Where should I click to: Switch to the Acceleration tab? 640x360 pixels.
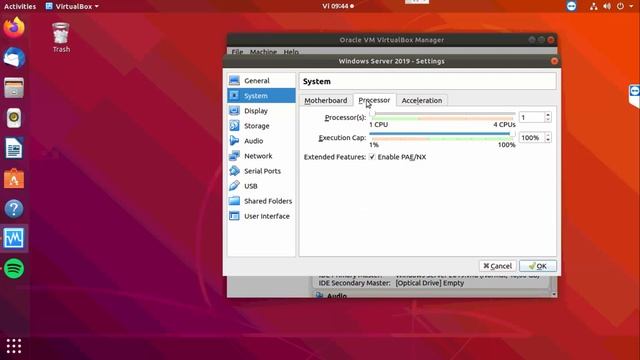tap(422, 100)
